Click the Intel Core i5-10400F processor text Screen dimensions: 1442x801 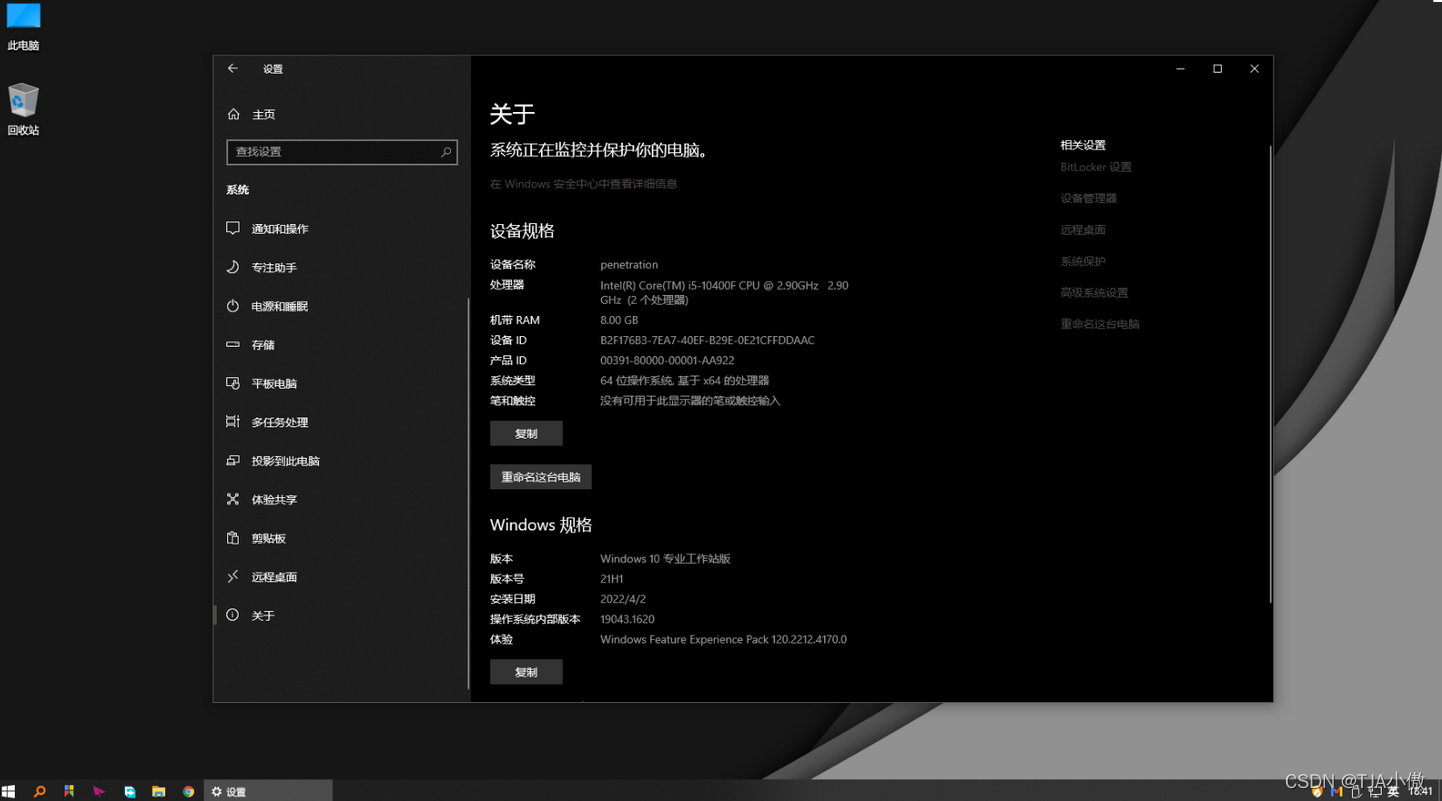tap(724, 292)
